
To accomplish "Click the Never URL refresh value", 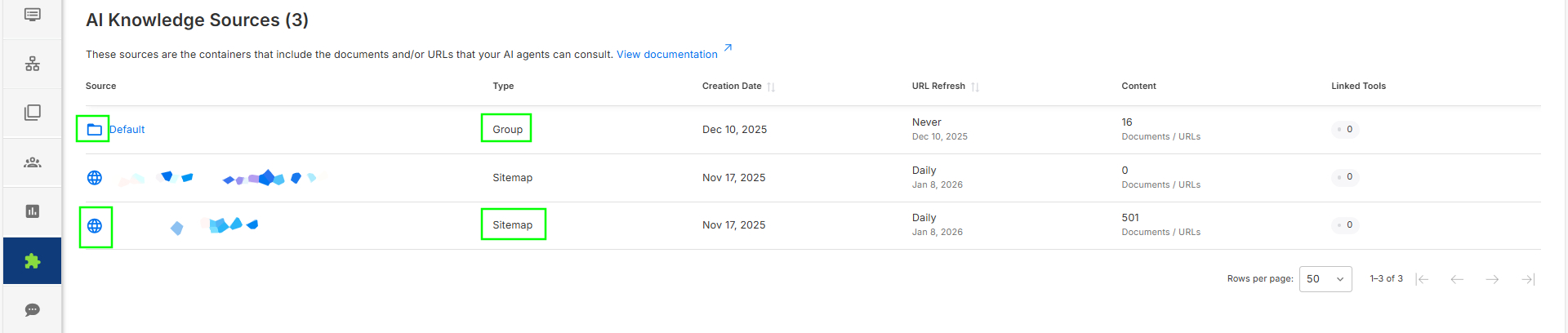I will [926, 122].
